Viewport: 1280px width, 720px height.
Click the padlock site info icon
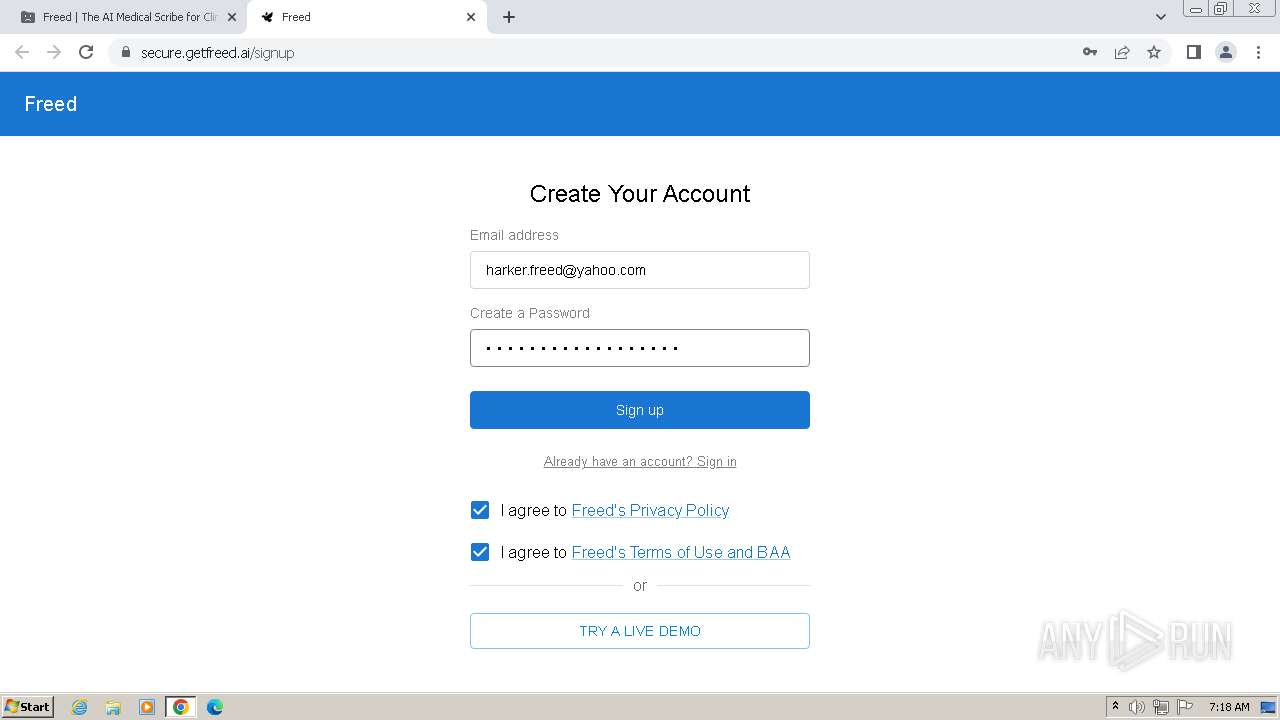[125, 52]
